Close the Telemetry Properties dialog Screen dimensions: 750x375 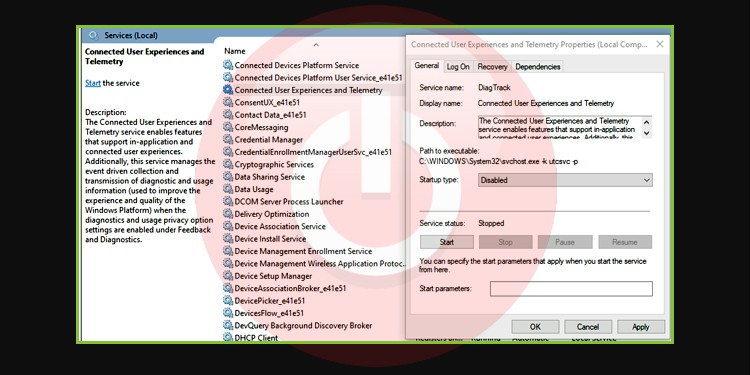coord(660,44)
